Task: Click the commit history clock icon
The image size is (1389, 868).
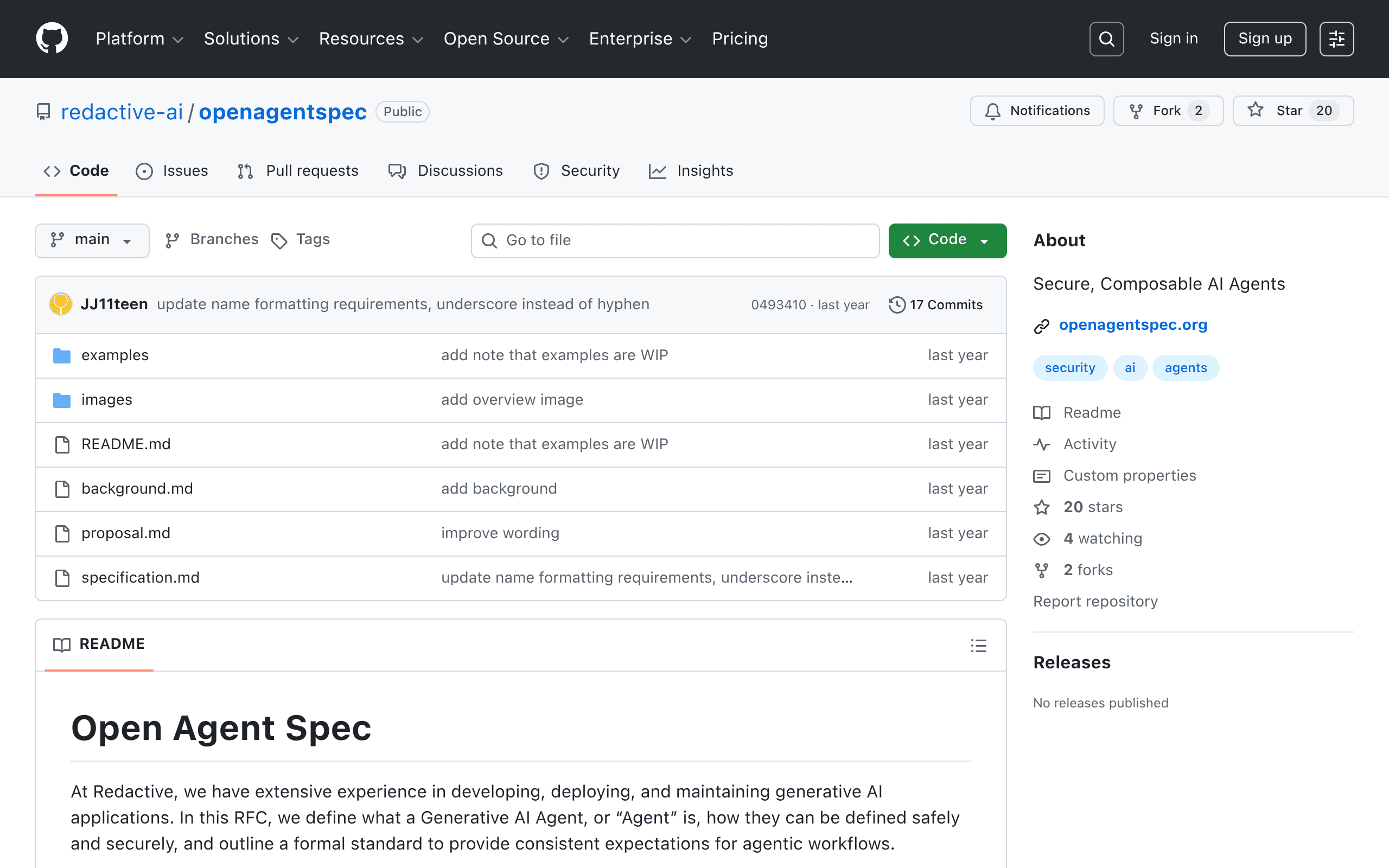Action: (x=897, y=305)
